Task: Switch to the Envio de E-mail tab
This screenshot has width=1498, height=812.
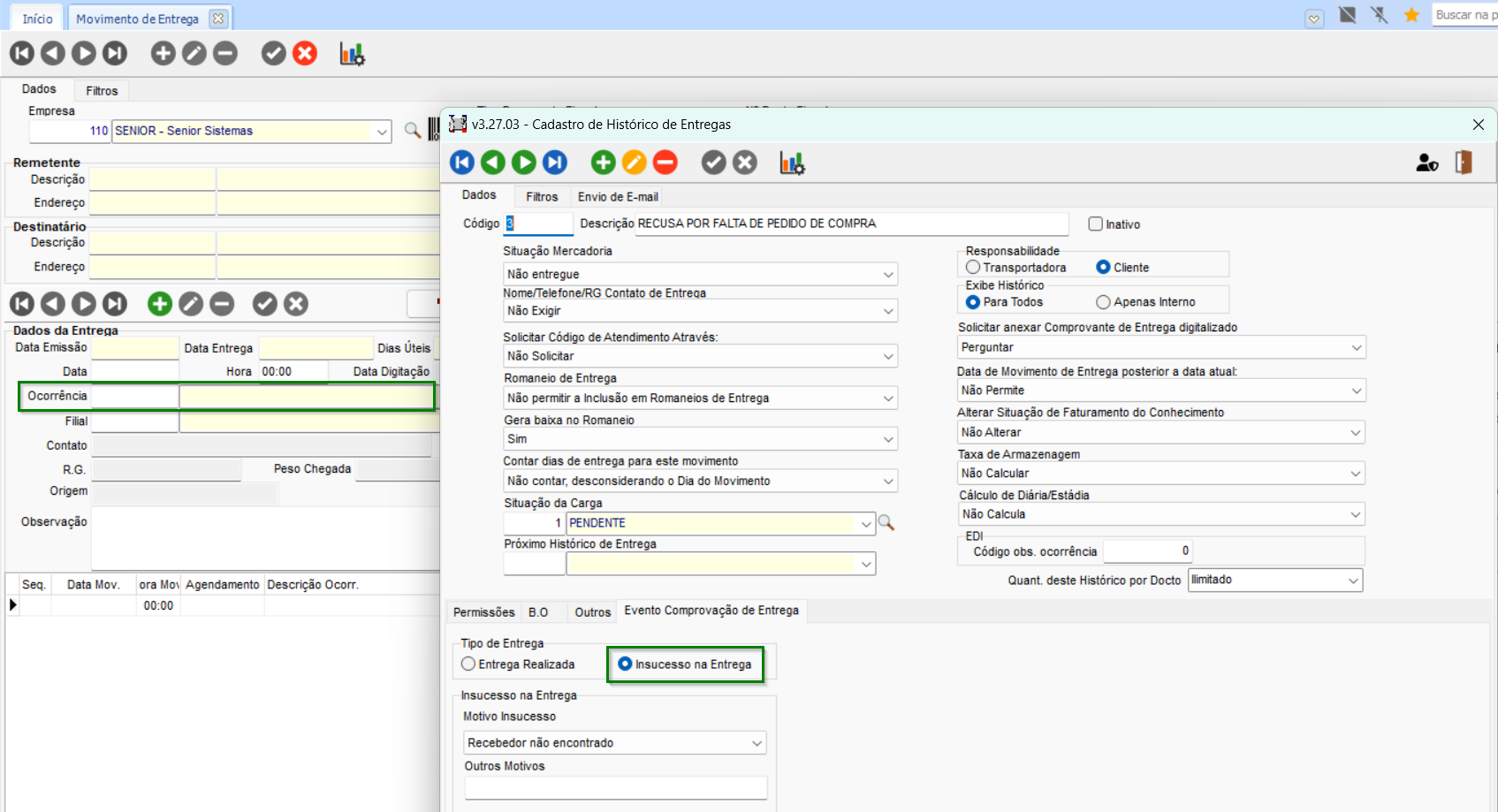Action: [618, 197]
